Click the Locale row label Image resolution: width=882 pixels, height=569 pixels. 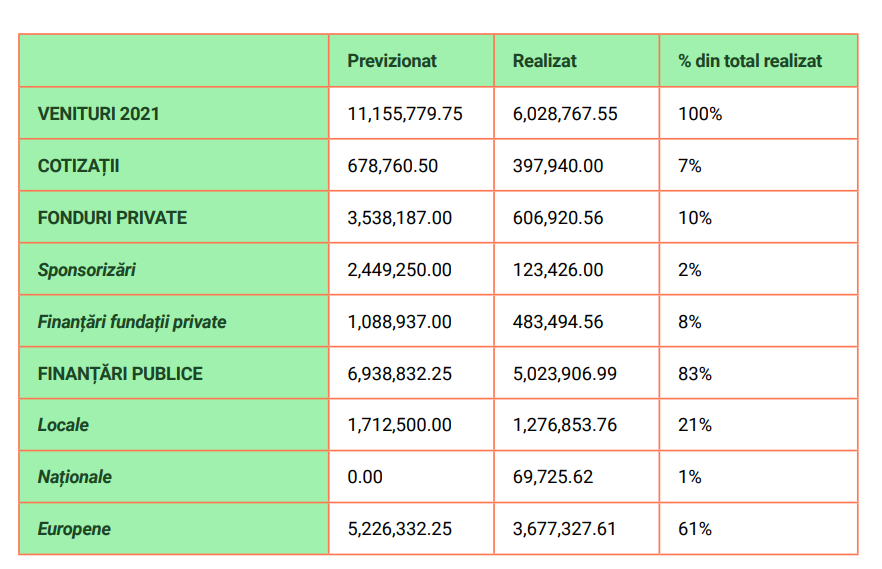click(x=63, y=425)
